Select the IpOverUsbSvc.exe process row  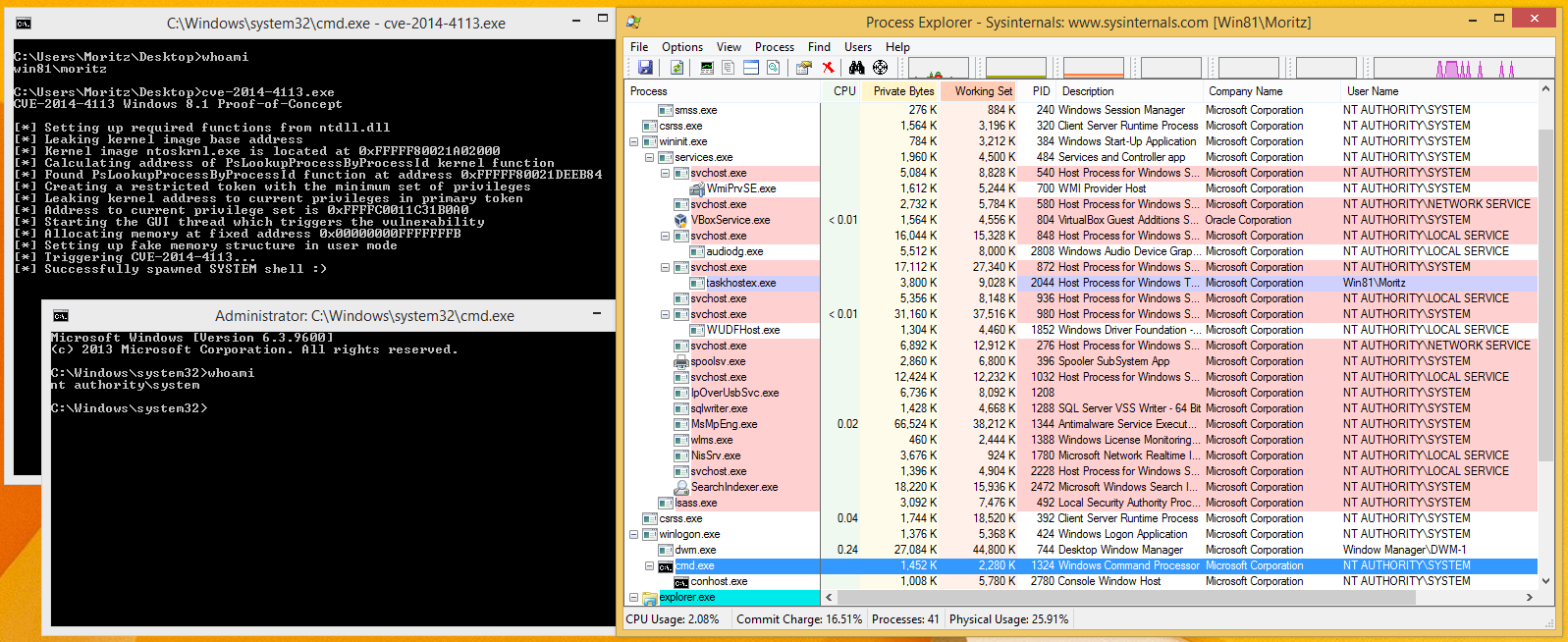1081,393
